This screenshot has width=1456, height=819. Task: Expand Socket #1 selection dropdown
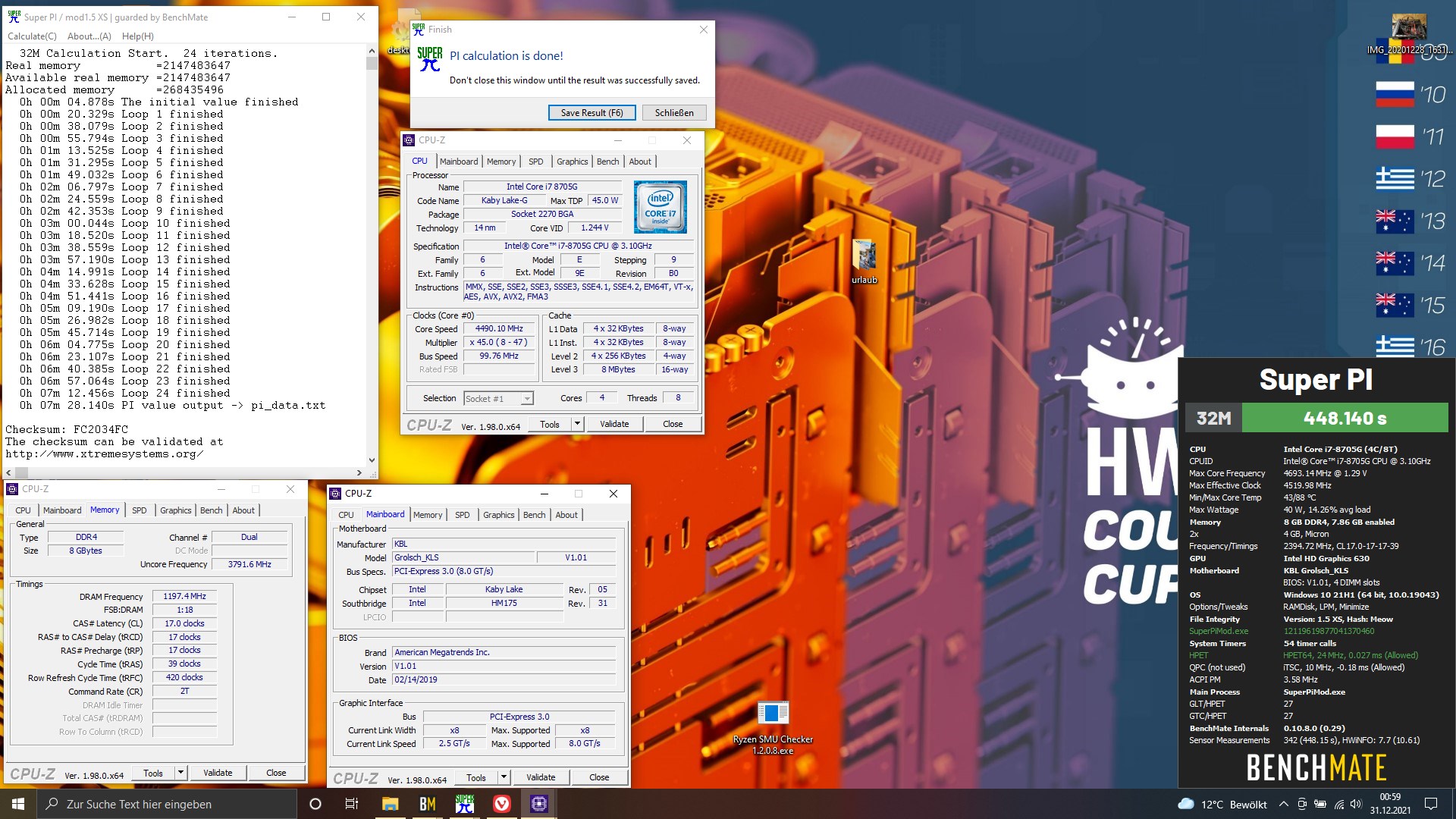point(527,399)
